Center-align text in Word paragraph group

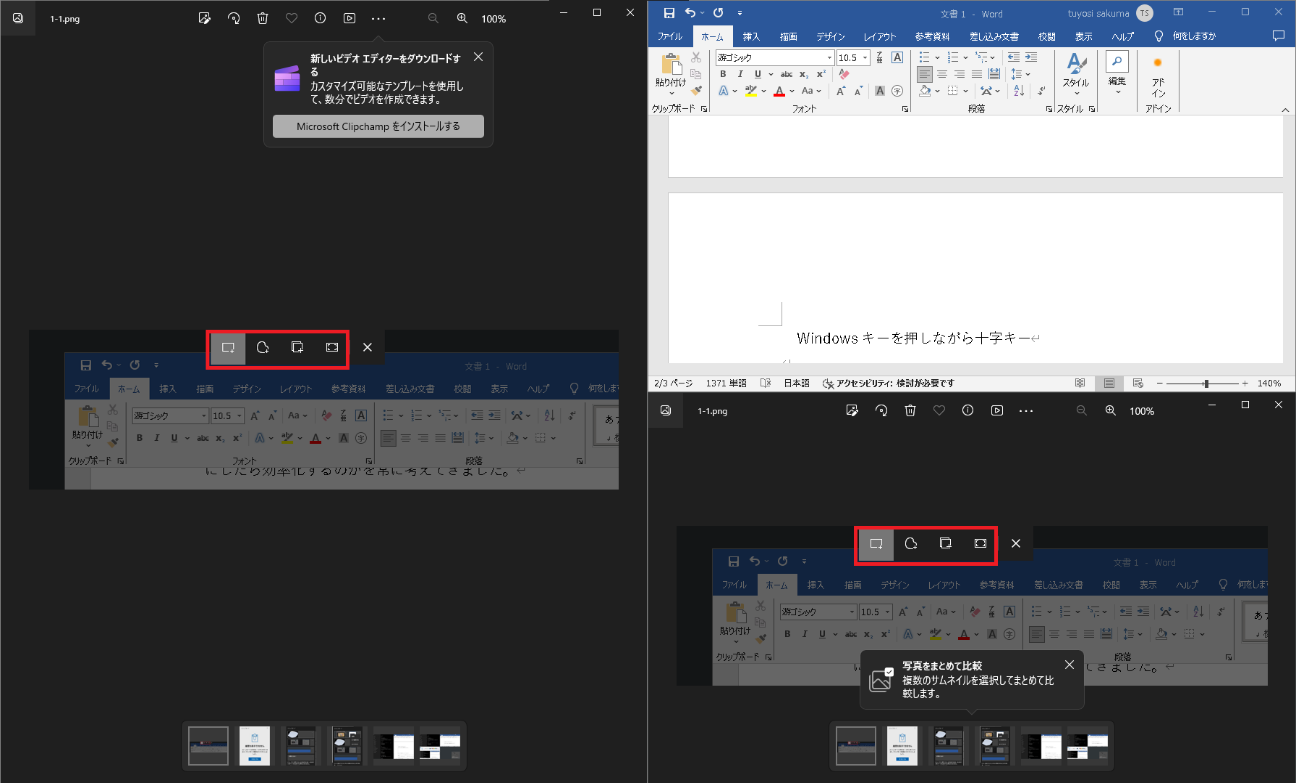pos(942,74)
